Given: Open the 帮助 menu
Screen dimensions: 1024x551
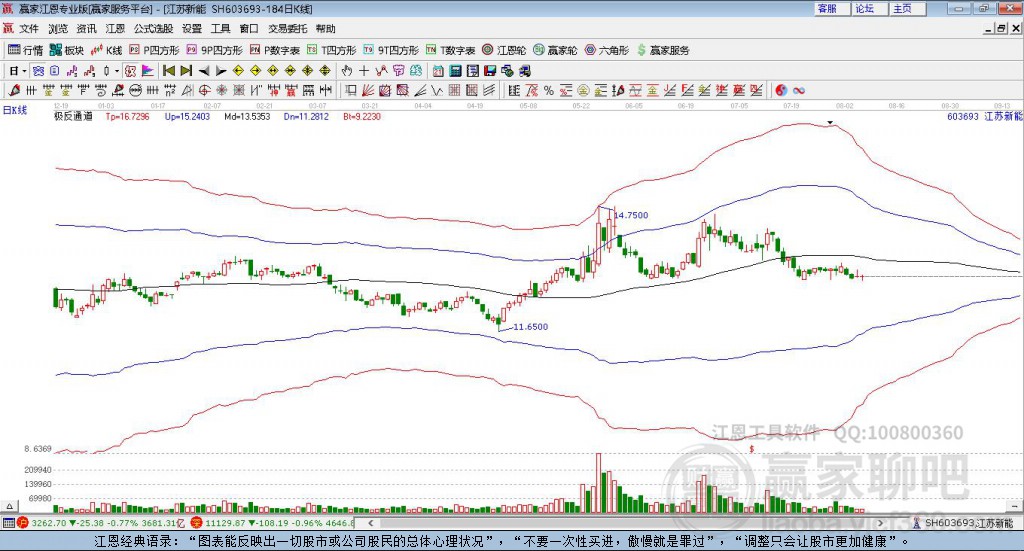Looking at the screenshot, I should [325, 29].
